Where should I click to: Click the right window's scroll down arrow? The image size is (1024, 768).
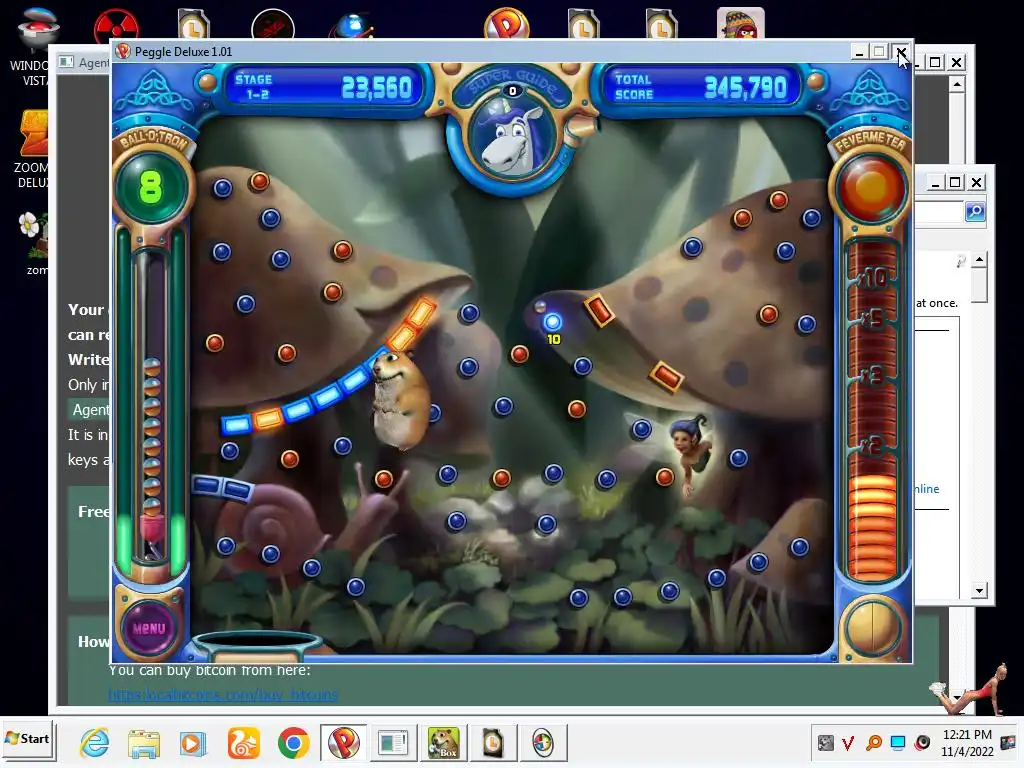pyautogui.click(x=979, y=591)
